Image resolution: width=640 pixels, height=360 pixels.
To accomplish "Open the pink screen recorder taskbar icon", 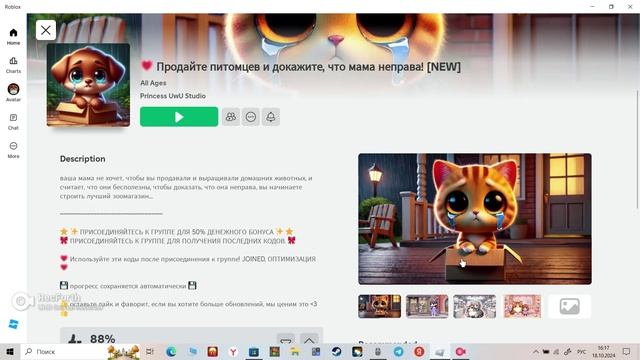I will [x=460, y=351].
